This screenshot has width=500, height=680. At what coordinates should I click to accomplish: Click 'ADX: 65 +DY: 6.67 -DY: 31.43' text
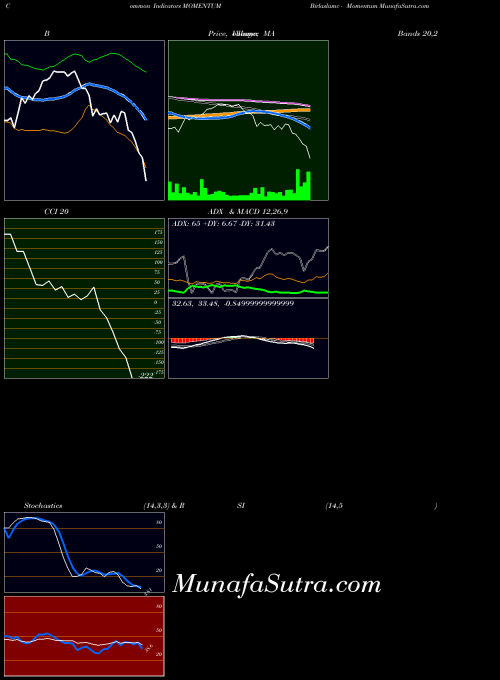[x=223, y=224]
